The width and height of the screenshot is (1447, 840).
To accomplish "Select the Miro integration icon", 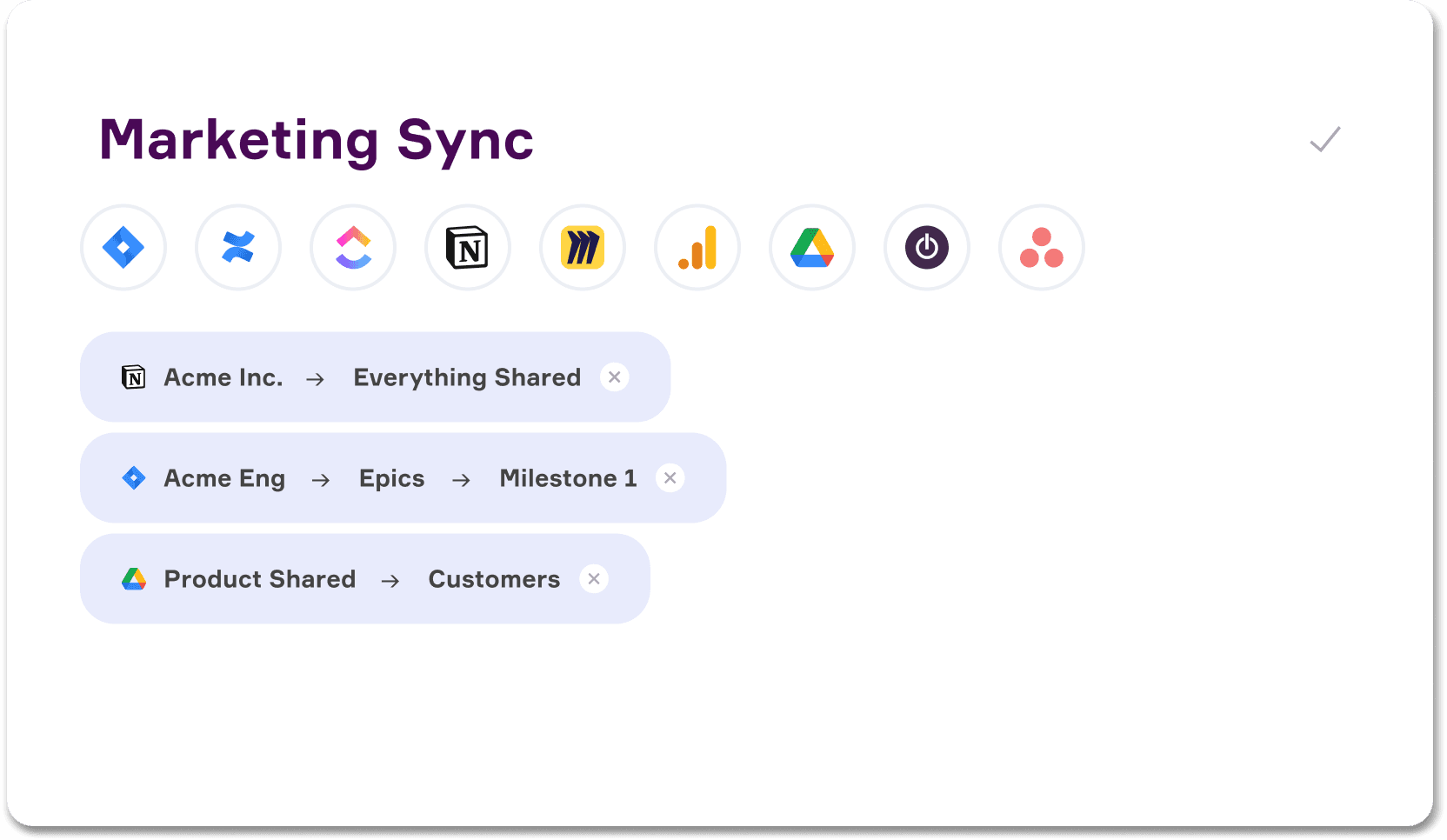I will pyautogui.click(x=583, y=248).
